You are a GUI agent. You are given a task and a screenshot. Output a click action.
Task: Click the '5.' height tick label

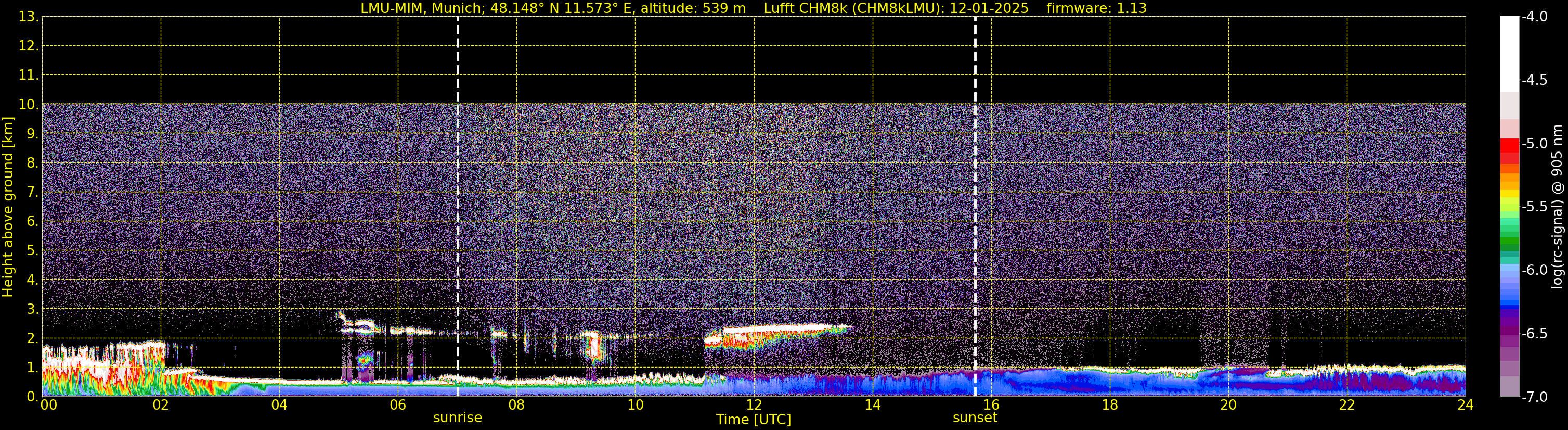pos(32,251)
